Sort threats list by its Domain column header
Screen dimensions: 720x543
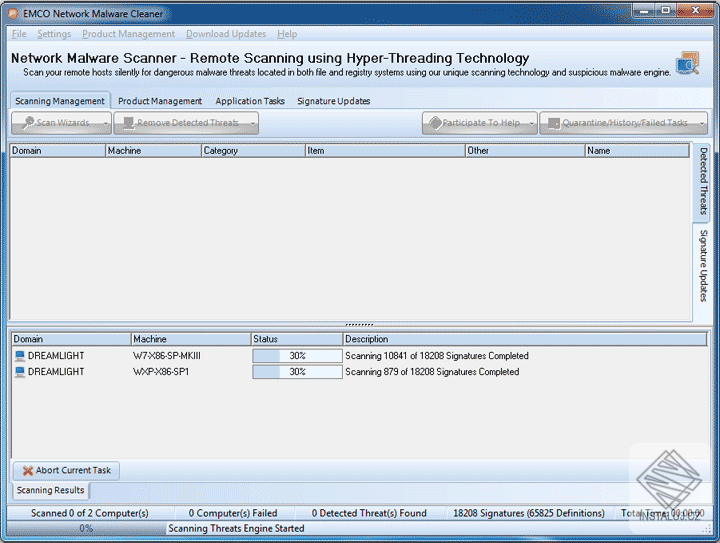pos(58,151)
